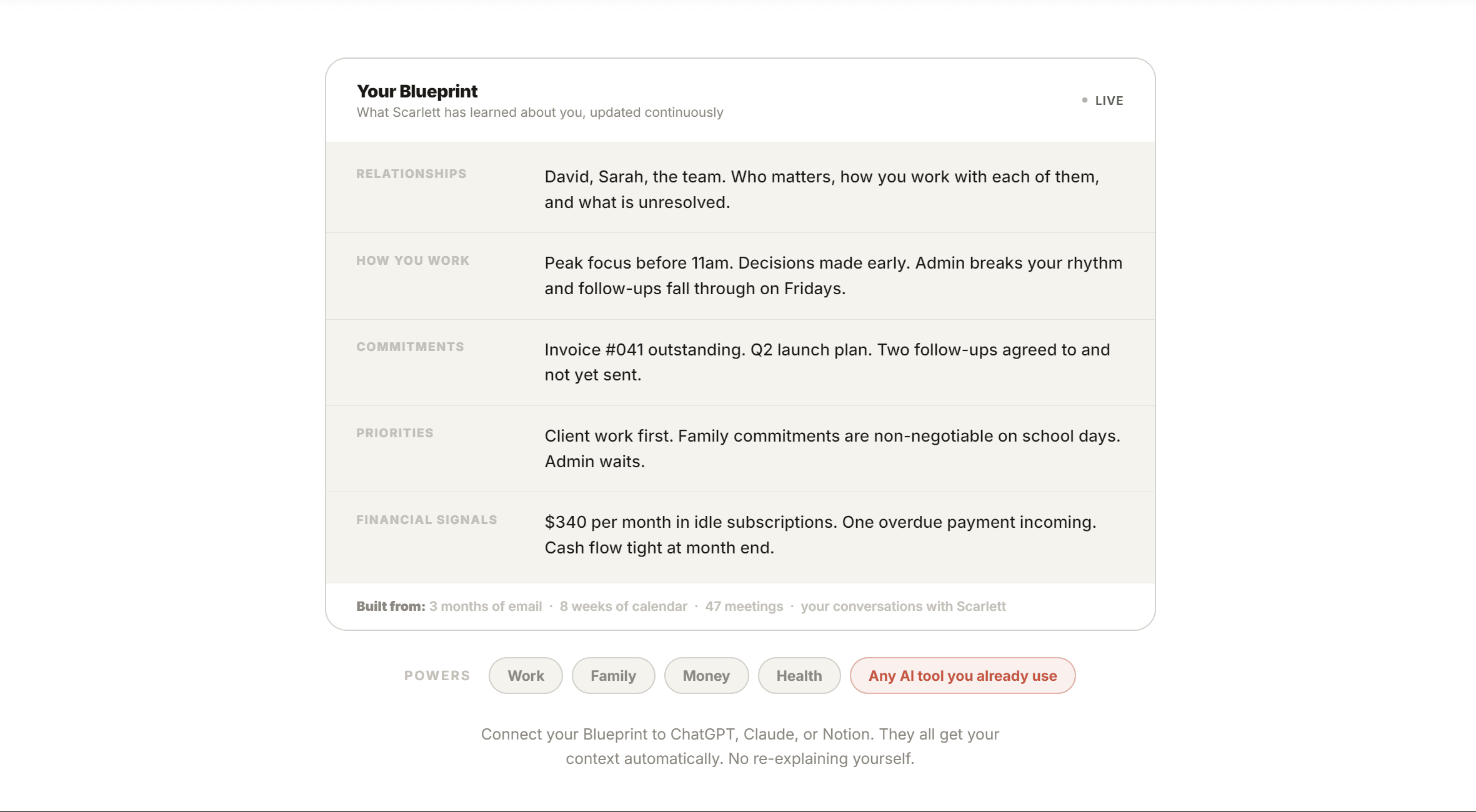Click the LIVE status dot indicator
This screenshot has height=812, width=1476.
[x=1085, y=100]
